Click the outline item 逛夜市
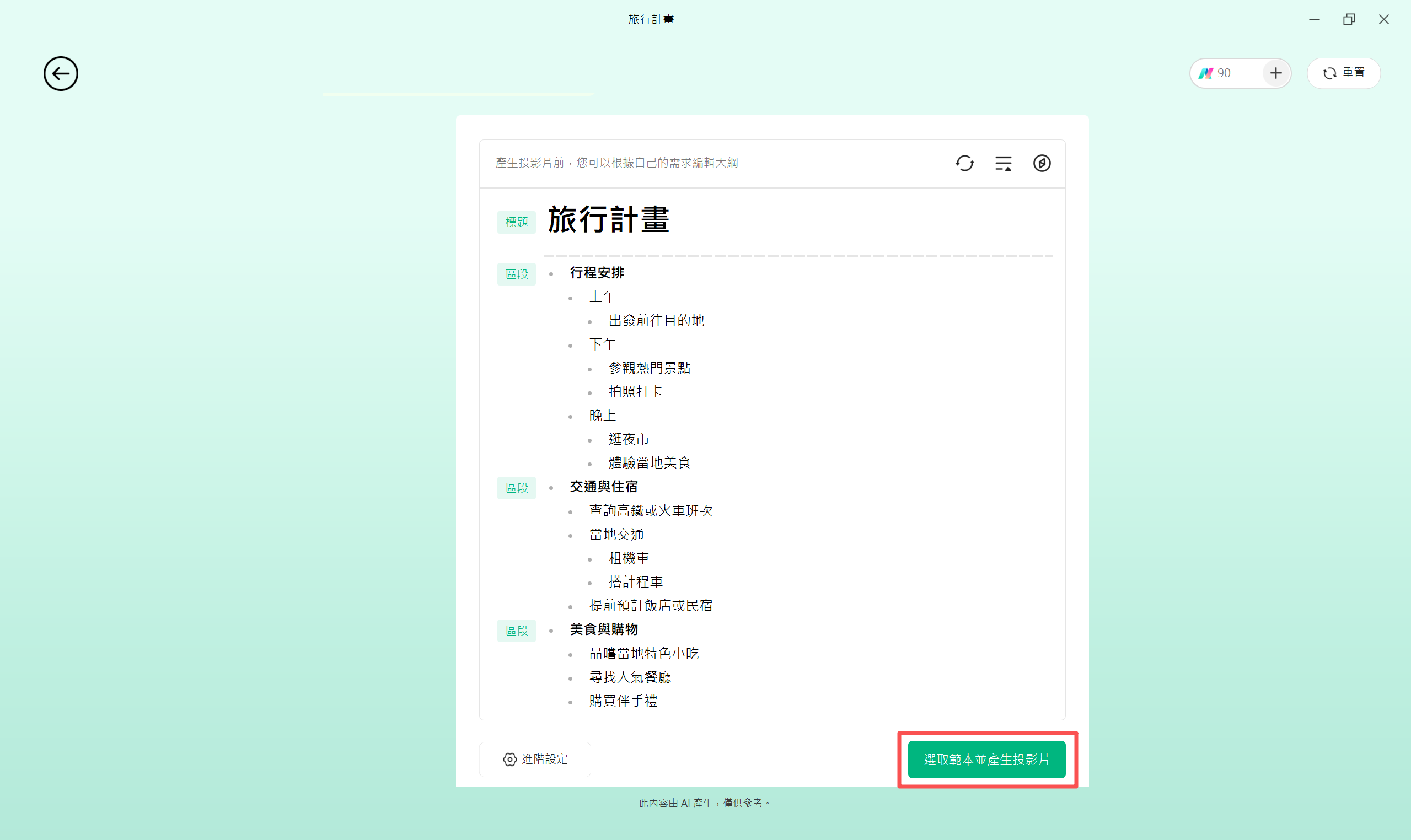The width and height of the screenshot is (1411, 840). click(x=628, y=439)
